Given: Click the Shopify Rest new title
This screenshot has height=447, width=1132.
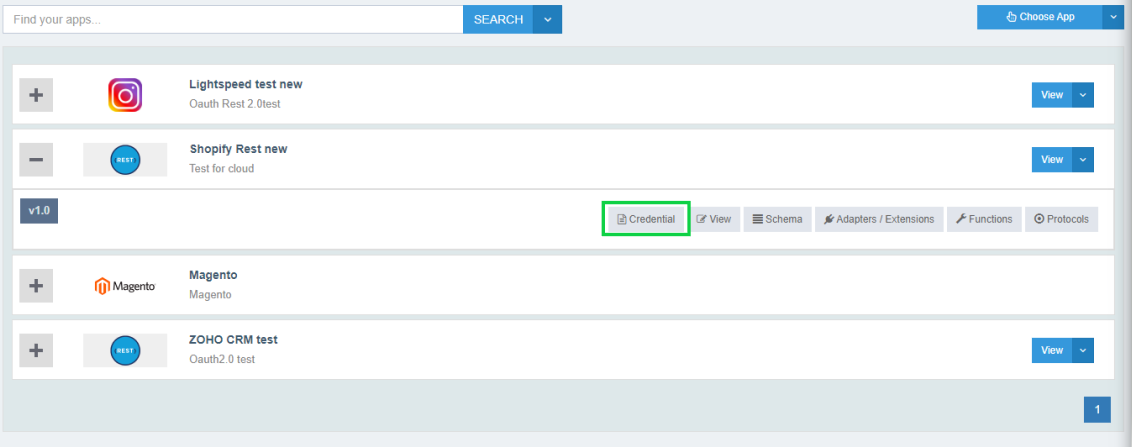Looking at the screenshot, I should [x=238, y=149].
